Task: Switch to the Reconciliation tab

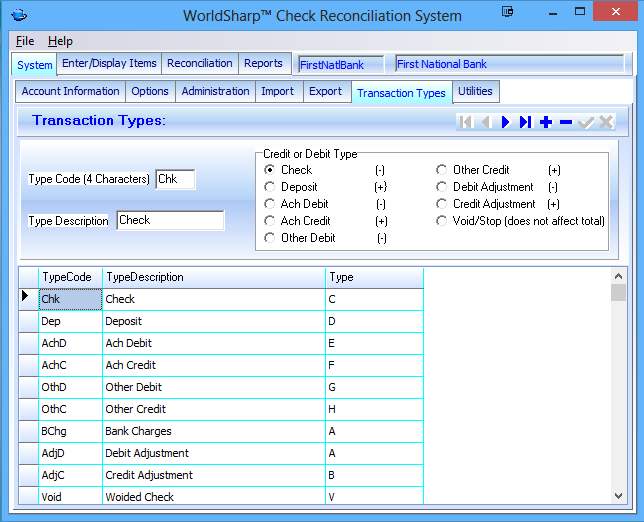Action: tap(200, 63)
